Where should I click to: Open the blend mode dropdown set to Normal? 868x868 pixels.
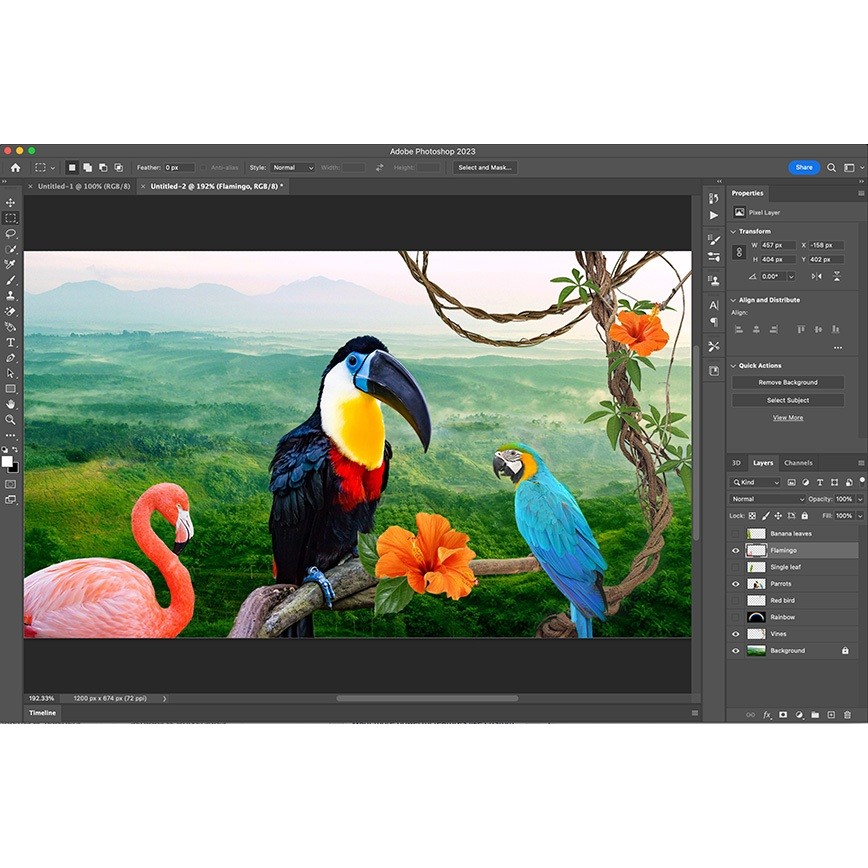click(x=765, y=499)
